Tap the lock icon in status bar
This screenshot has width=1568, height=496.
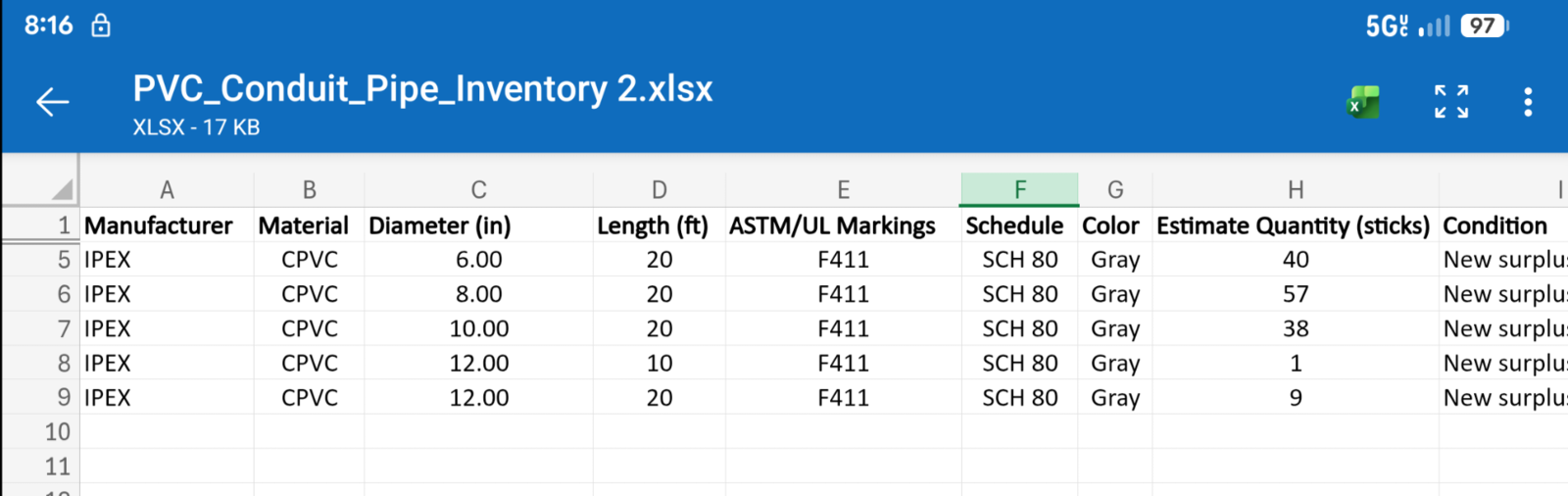(101, 25)
